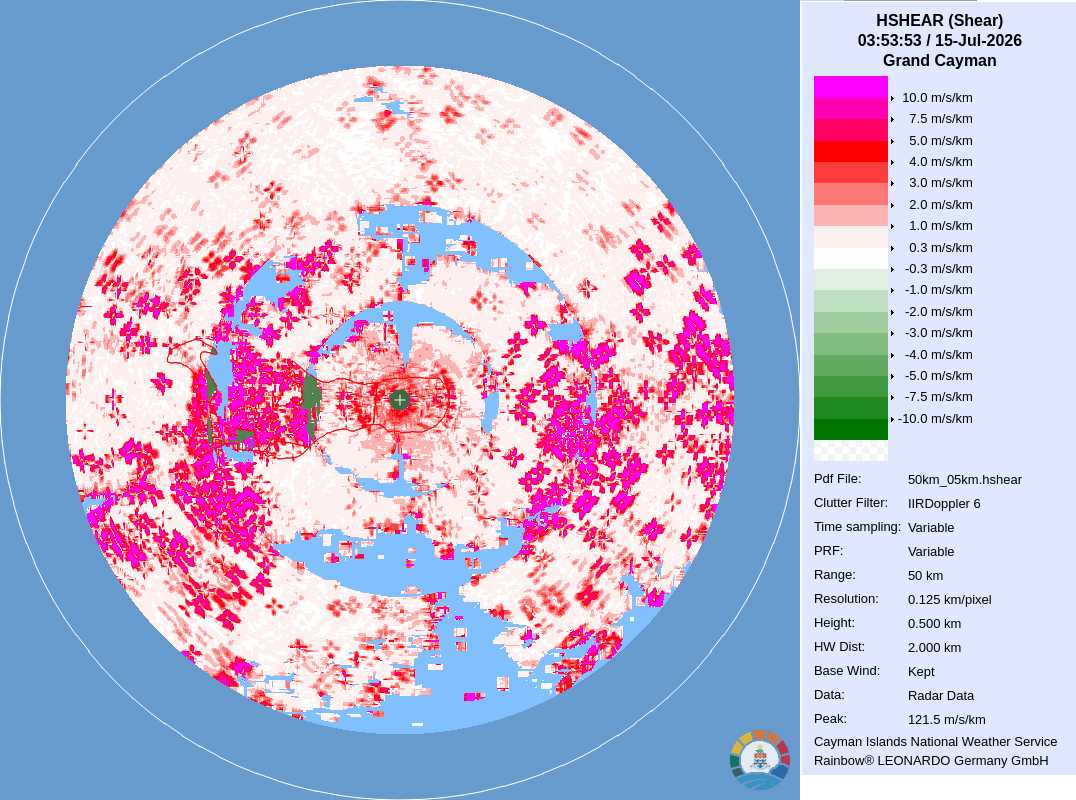The width and height of the screenshot is (1076, 800).
Task: Click the -10.0 m/s/km dark green swatch
Action: pyautogui.click(x=850, y=429)
